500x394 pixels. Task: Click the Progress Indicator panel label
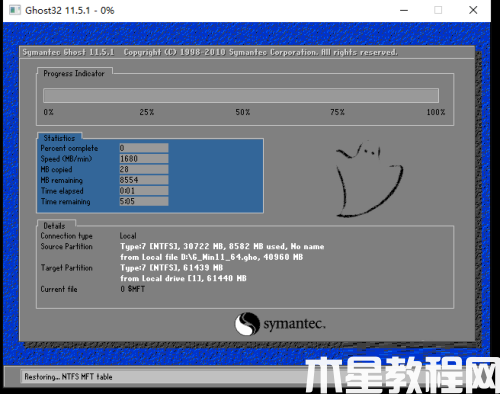tap(74, 73)
